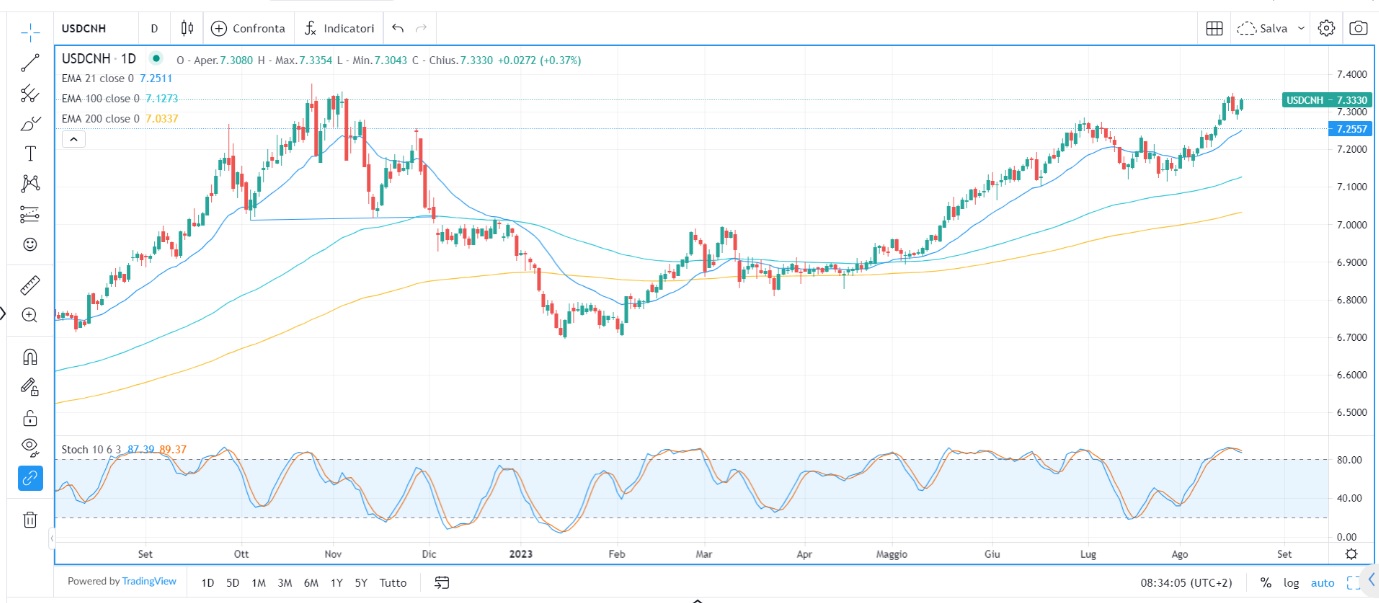The height and width of the screenshot is (603, 1379).
Task: Switch chart scale to log
Action: coord(1293,583)
